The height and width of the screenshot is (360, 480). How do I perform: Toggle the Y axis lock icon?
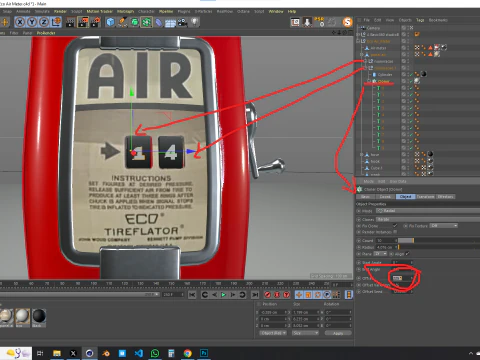[32, 22]
